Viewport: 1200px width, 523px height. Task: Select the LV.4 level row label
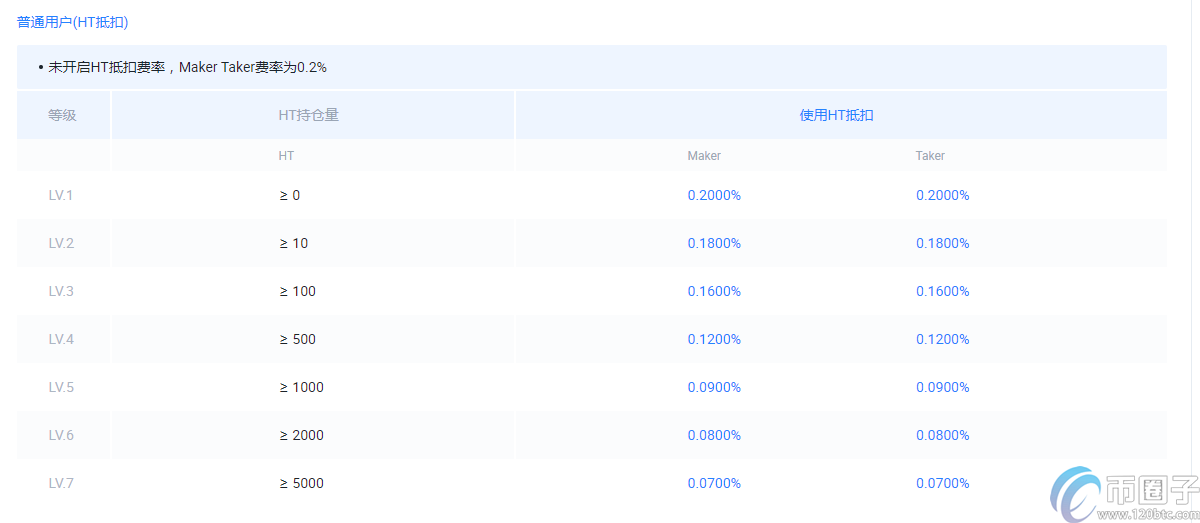pyautogui.click(x=61, y=339)
